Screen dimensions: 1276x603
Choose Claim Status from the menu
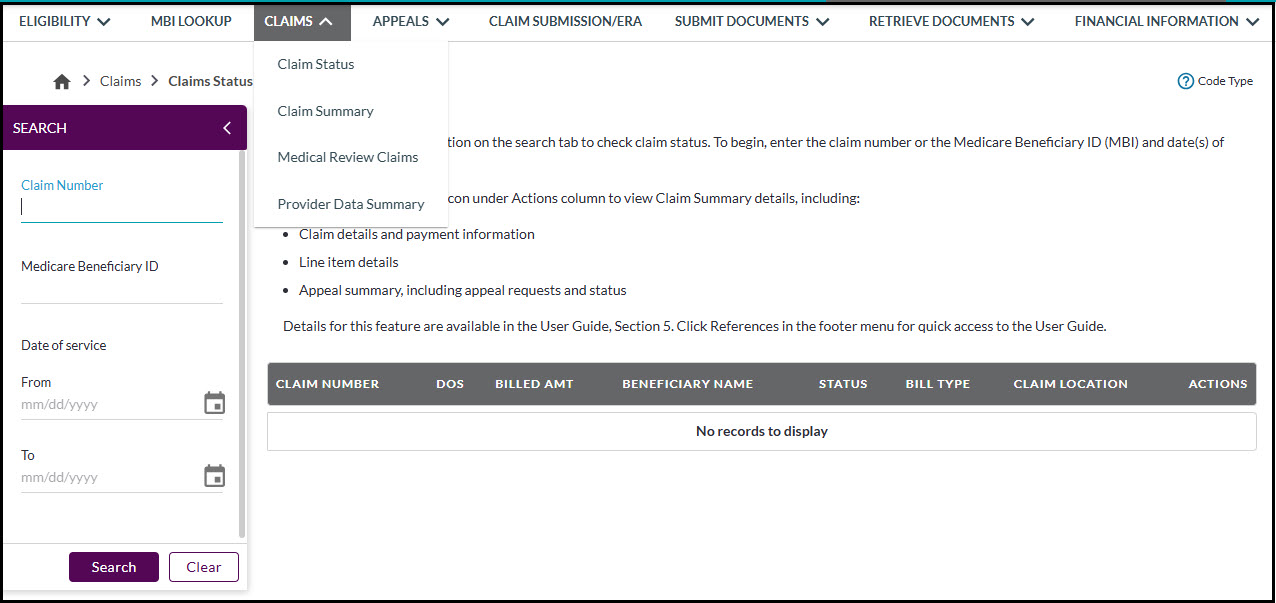(x=315, y=63)
